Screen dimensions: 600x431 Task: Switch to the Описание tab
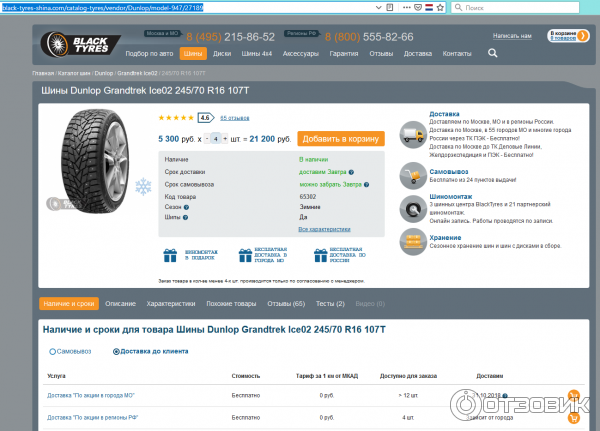click(120, 303)
